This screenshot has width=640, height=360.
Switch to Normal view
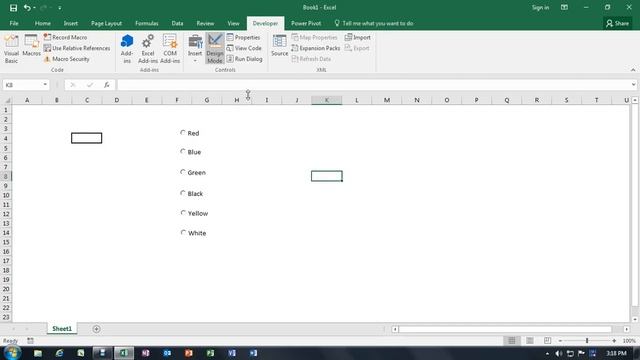point(511,340)
